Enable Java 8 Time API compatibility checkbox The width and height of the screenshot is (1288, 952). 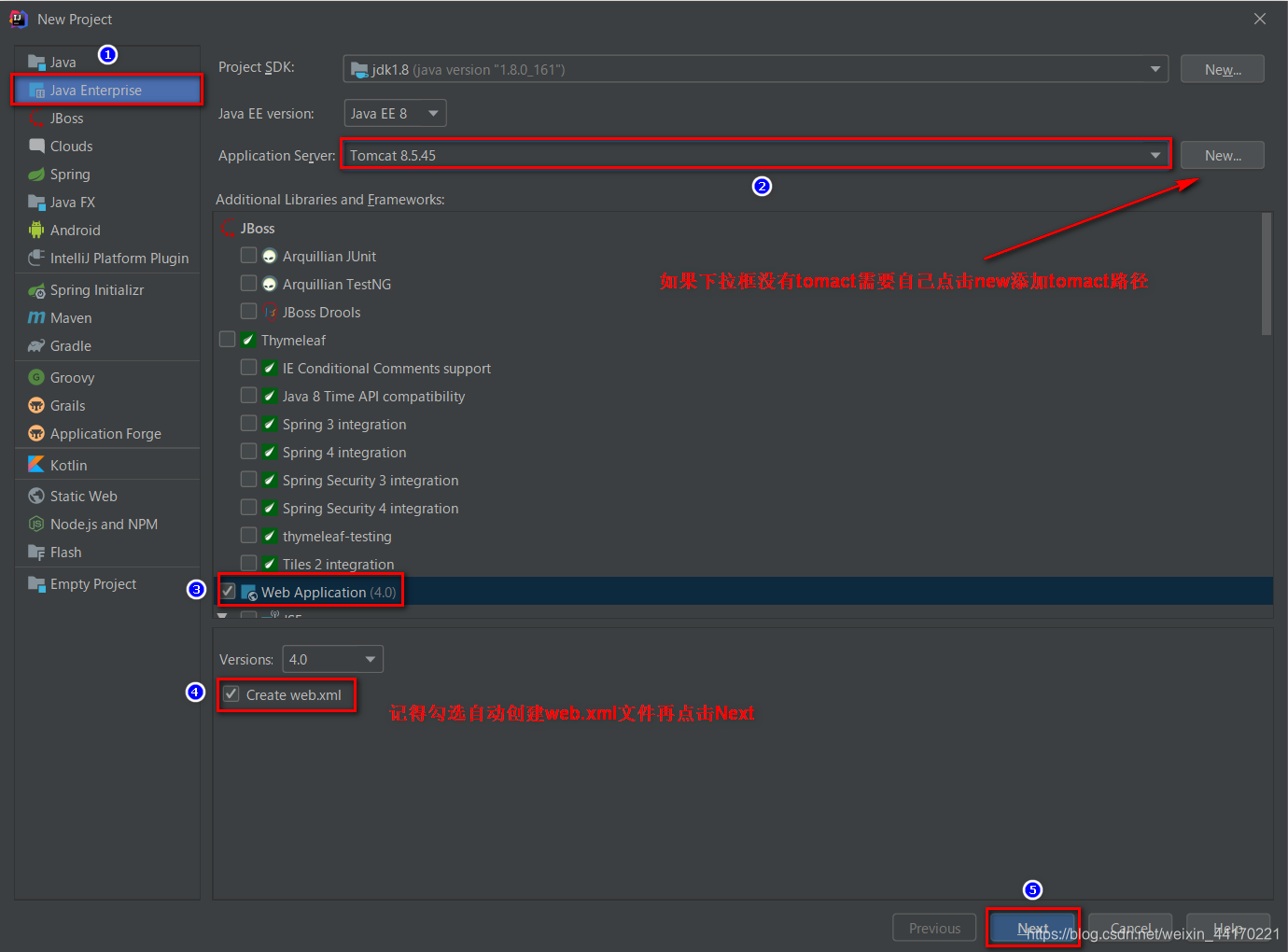[x=248, y=395]
